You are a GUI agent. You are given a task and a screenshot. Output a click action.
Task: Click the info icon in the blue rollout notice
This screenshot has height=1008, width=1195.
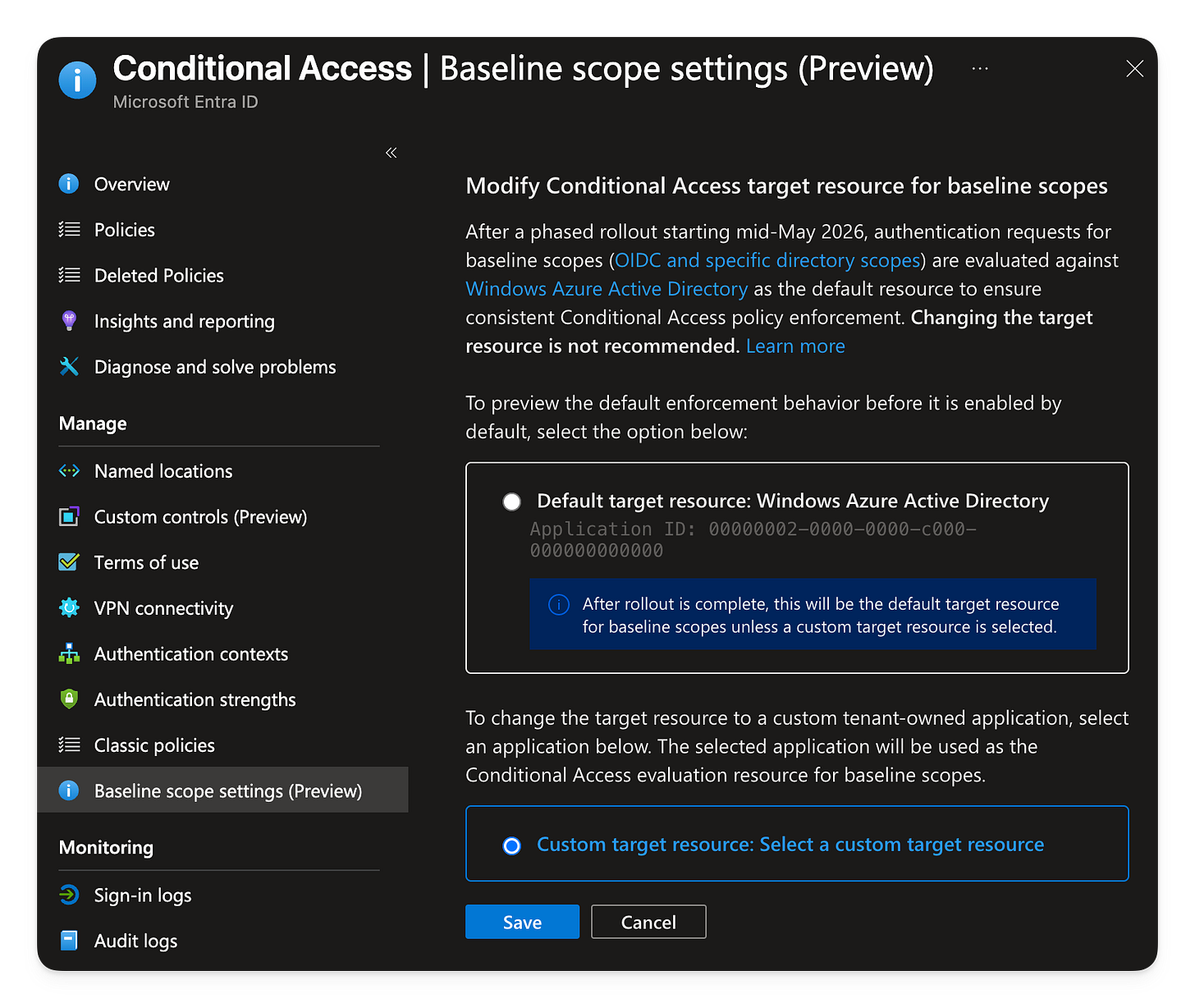tap(558, 605)
